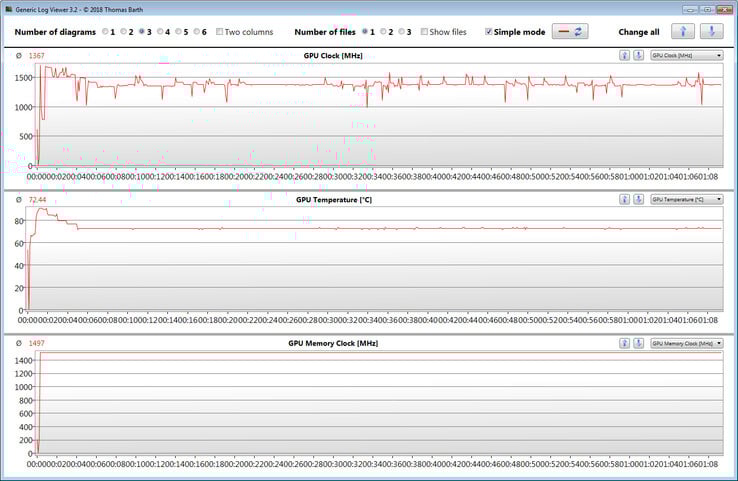Click the GPU Temperature average value 72,44
The height and width of the screenshot is (481, 738).
point(38,200)
